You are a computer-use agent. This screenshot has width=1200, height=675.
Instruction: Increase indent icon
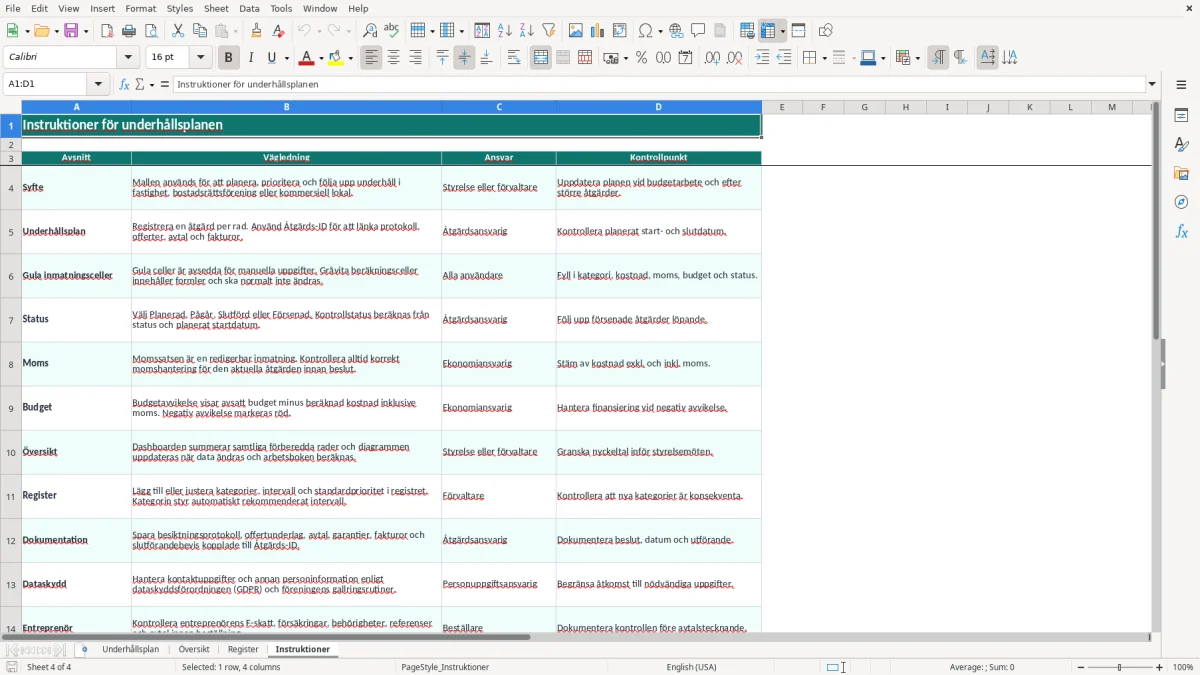(762, 58)
